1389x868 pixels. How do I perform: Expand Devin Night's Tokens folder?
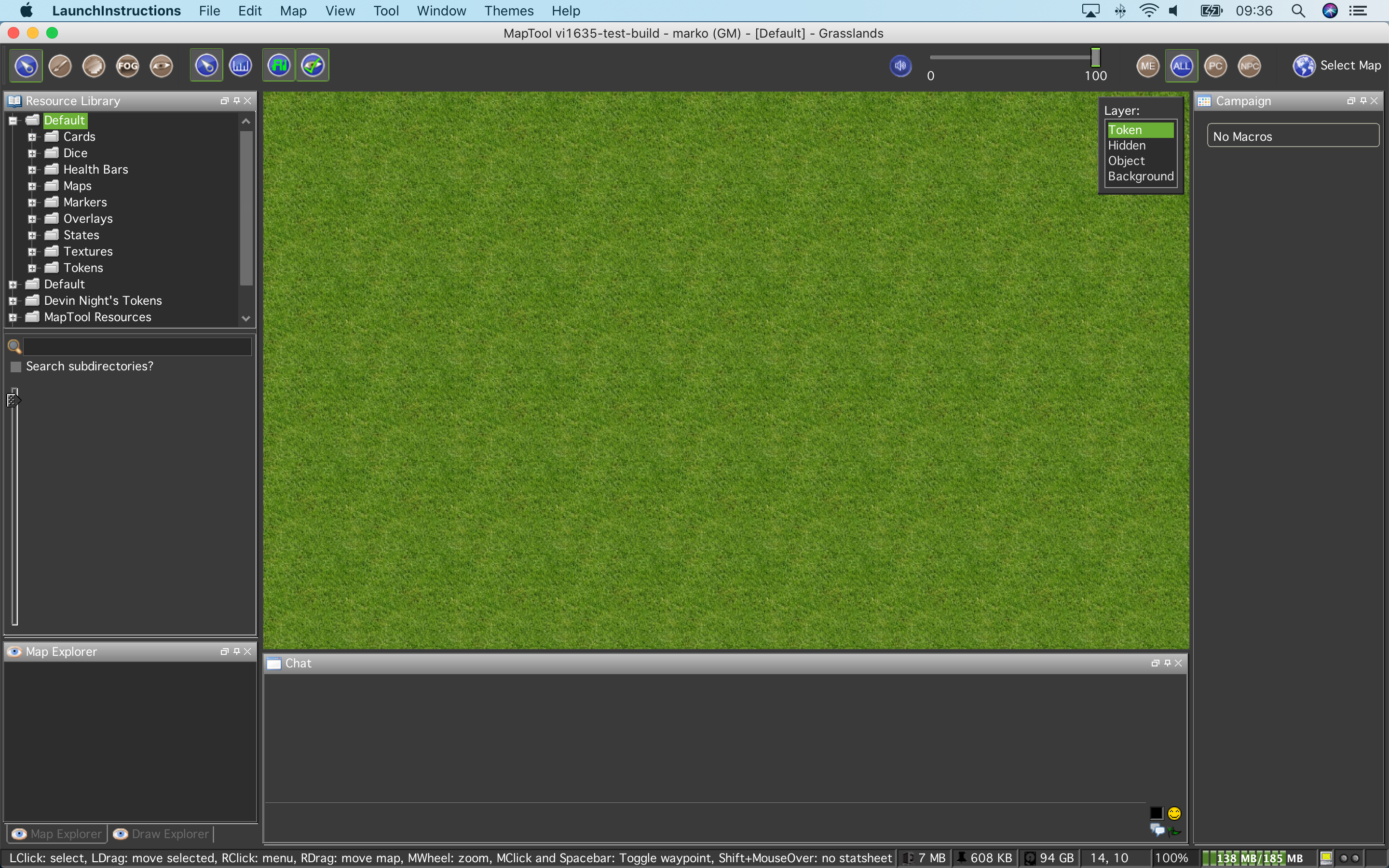coord(13,301)
